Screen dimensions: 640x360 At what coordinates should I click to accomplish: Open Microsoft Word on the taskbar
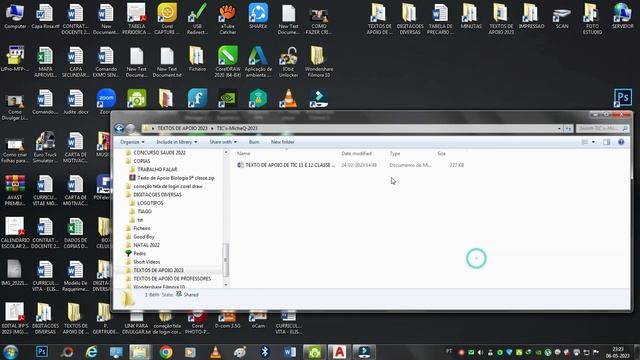[290, 352]
